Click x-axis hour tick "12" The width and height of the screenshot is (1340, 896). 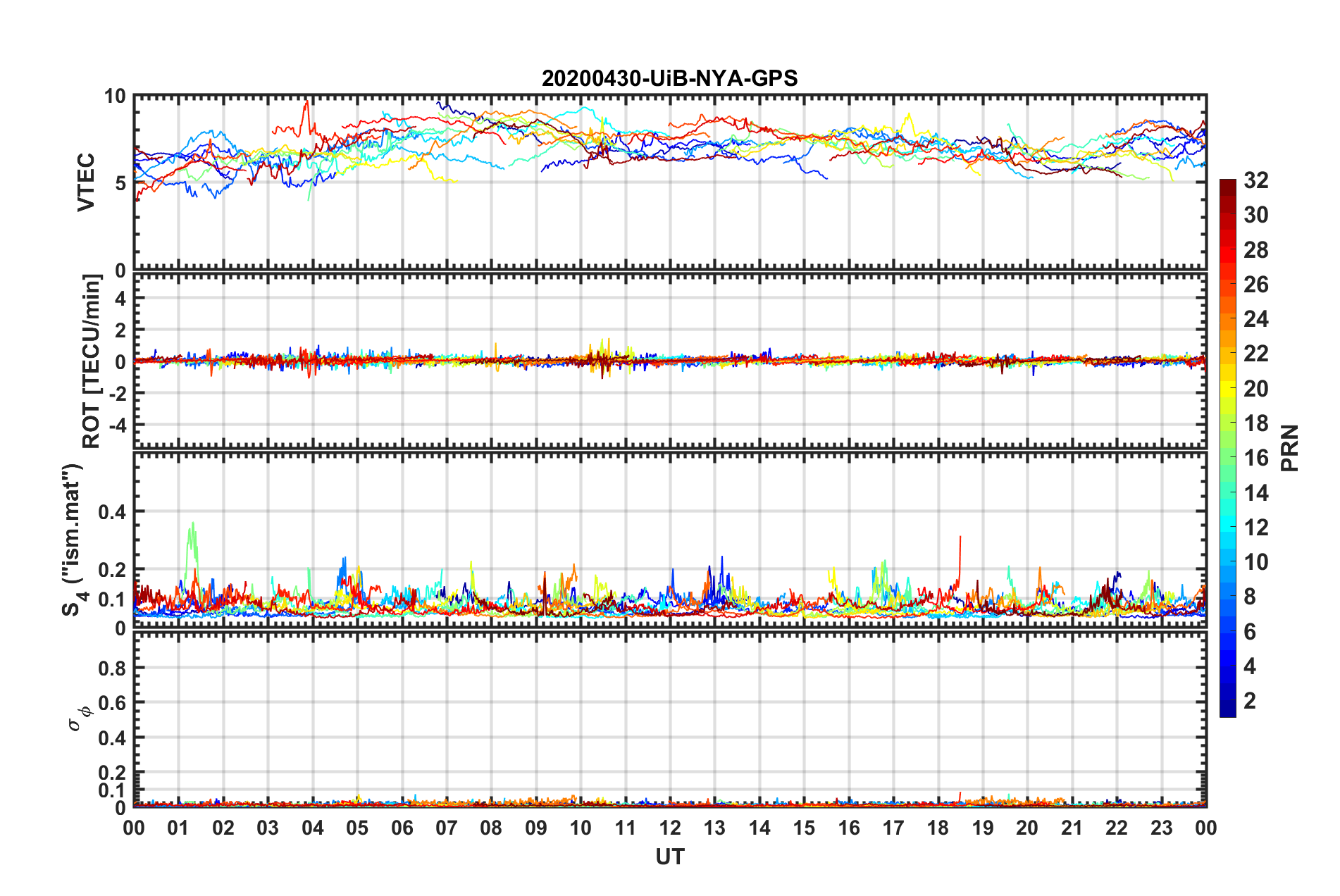pos(670,828)
